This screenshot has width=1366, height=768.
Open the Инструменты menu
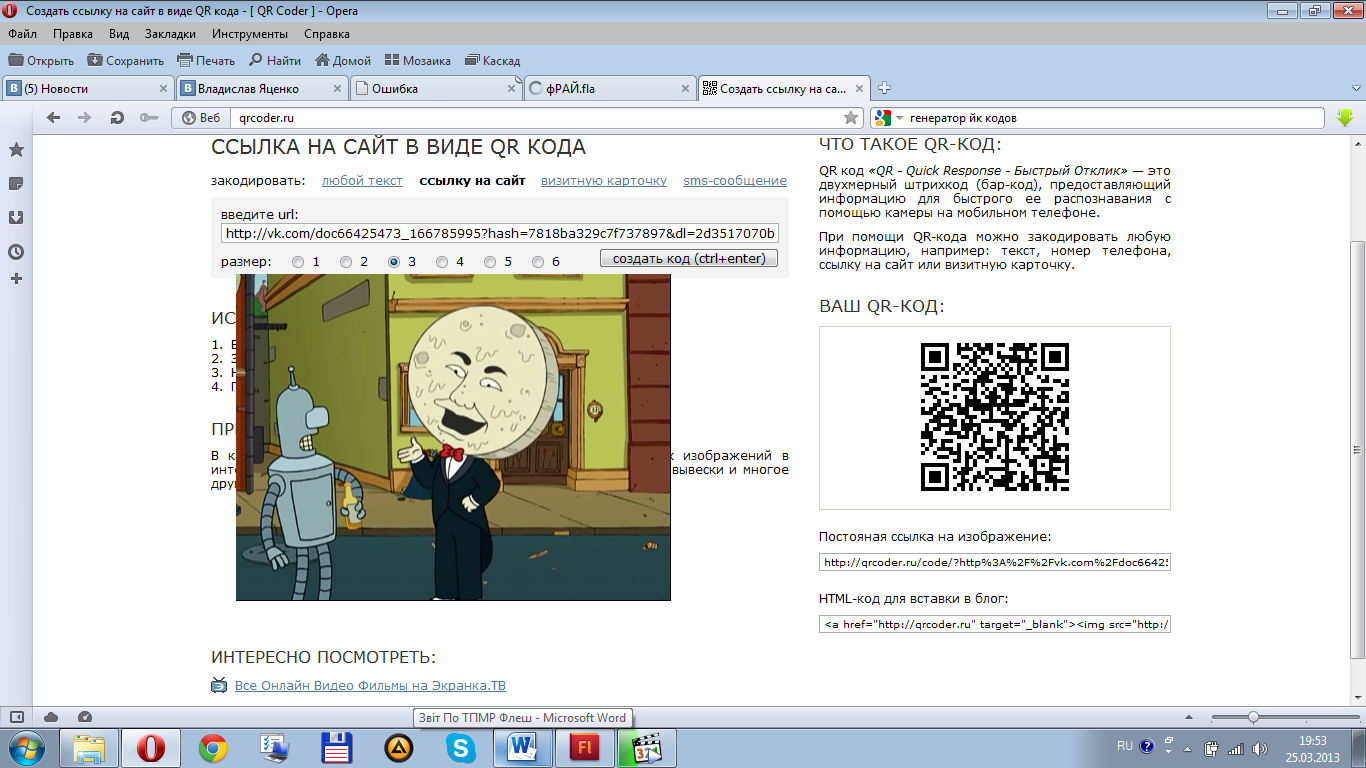250,34
